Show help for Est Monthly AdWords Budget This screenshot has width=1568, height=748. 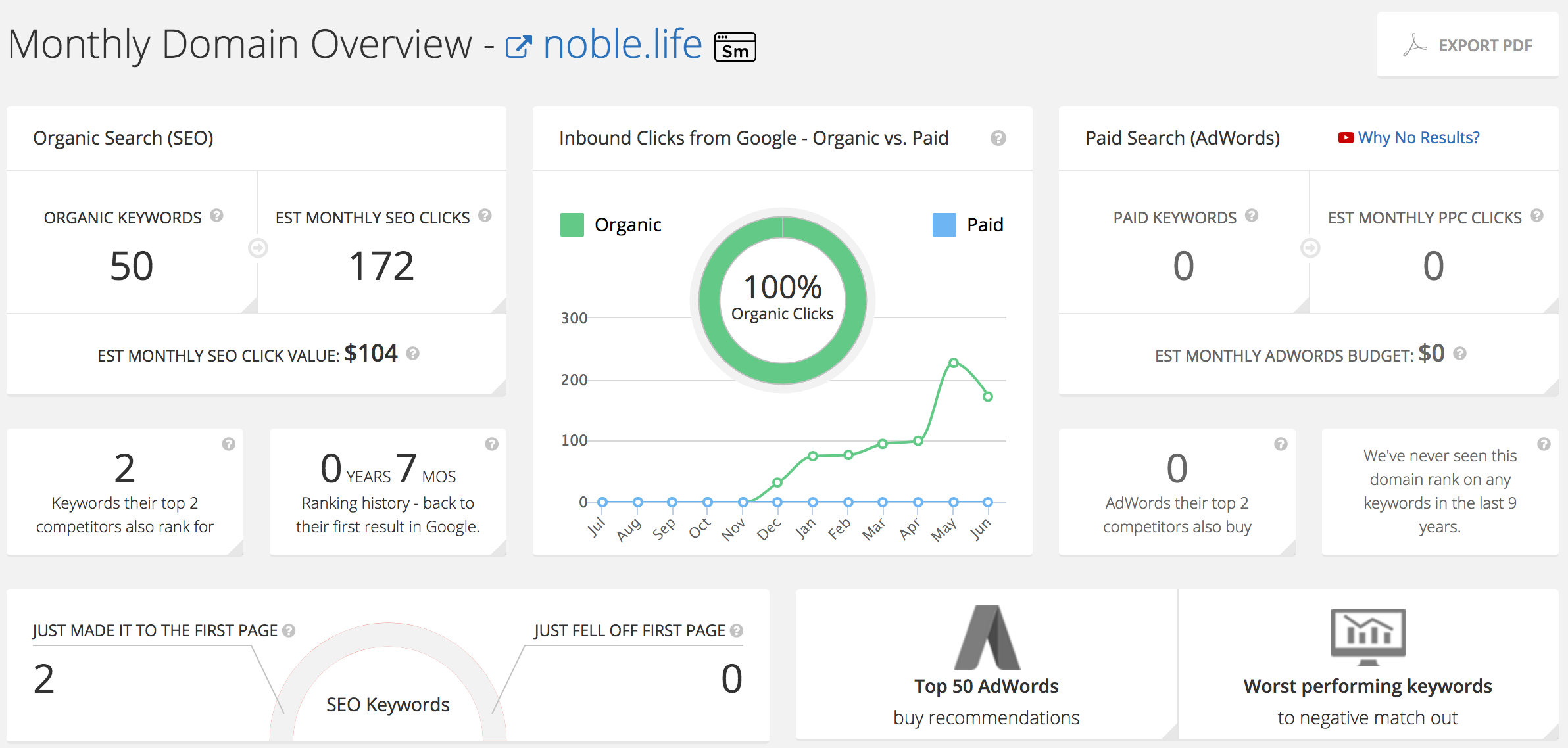(x=1459, y=354)
